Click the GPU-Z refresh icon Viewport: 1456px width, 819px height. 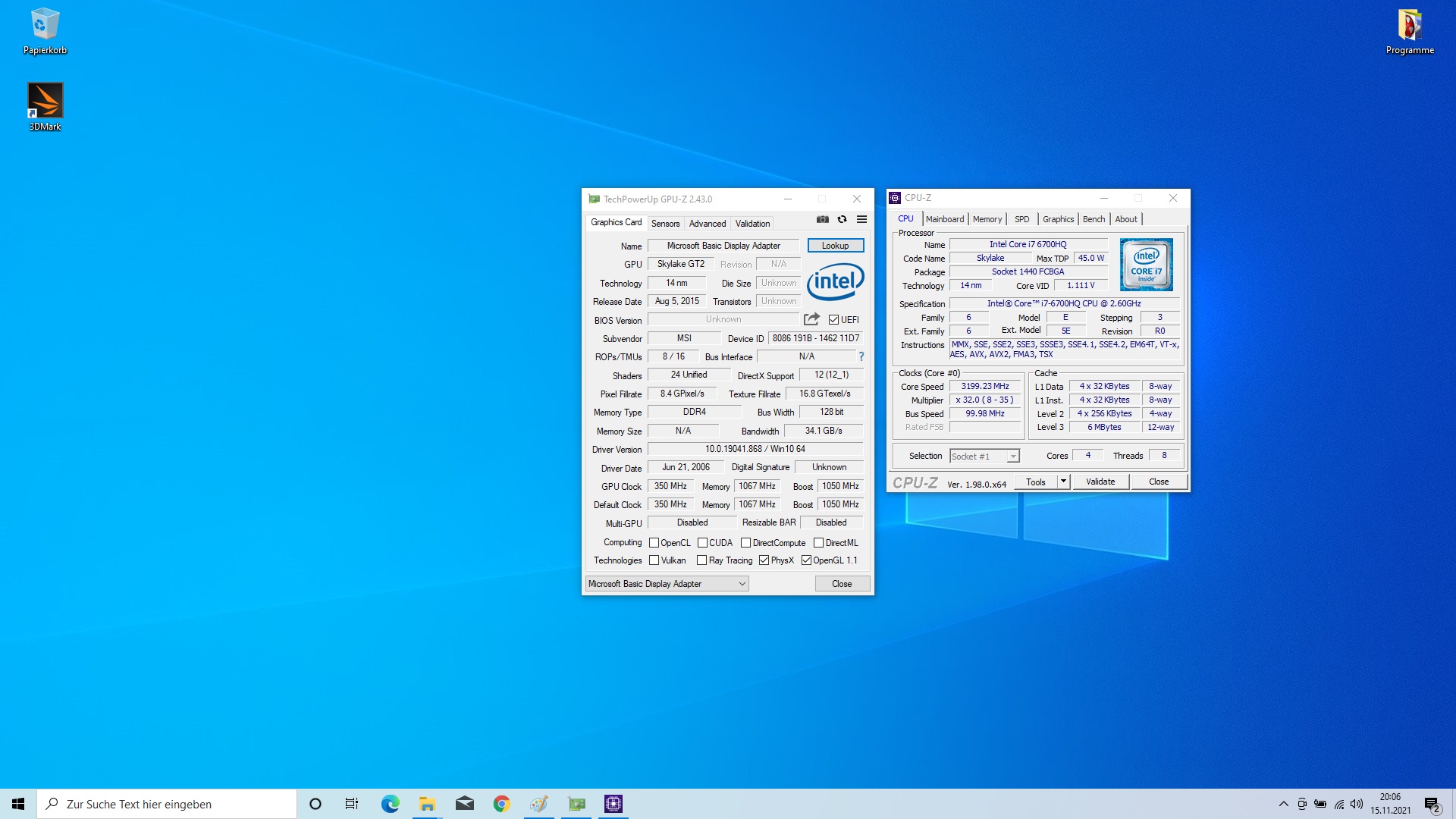click(842, 219)
